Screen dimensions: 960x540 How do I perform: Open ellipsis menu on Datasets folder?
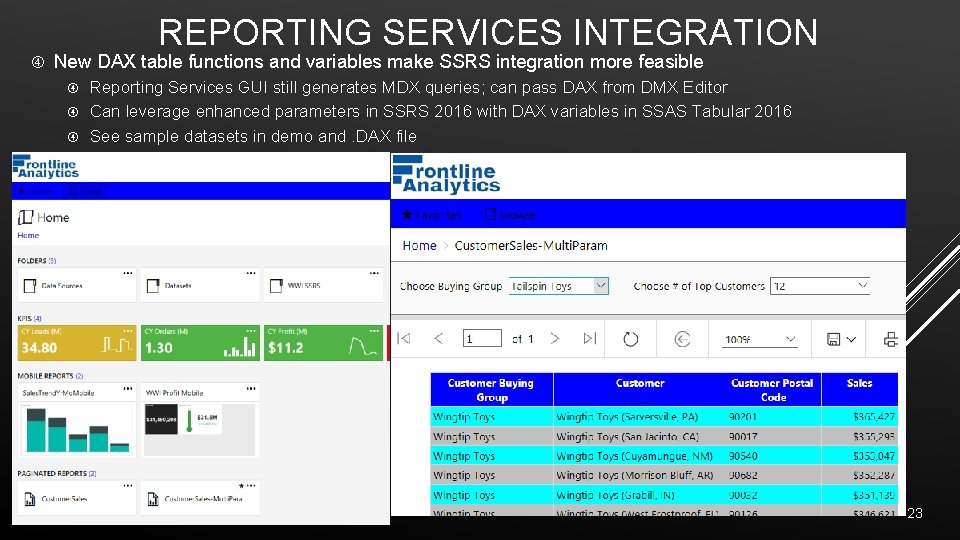point(251,273)
